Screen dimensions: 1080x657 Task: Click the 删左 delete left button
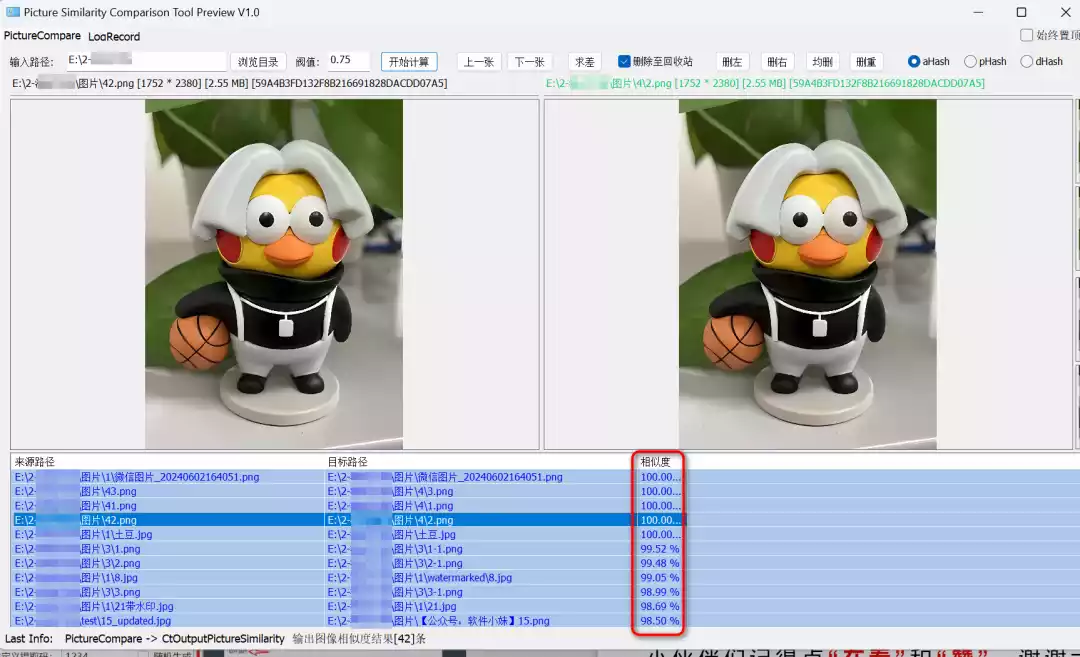tap(733, 62)
